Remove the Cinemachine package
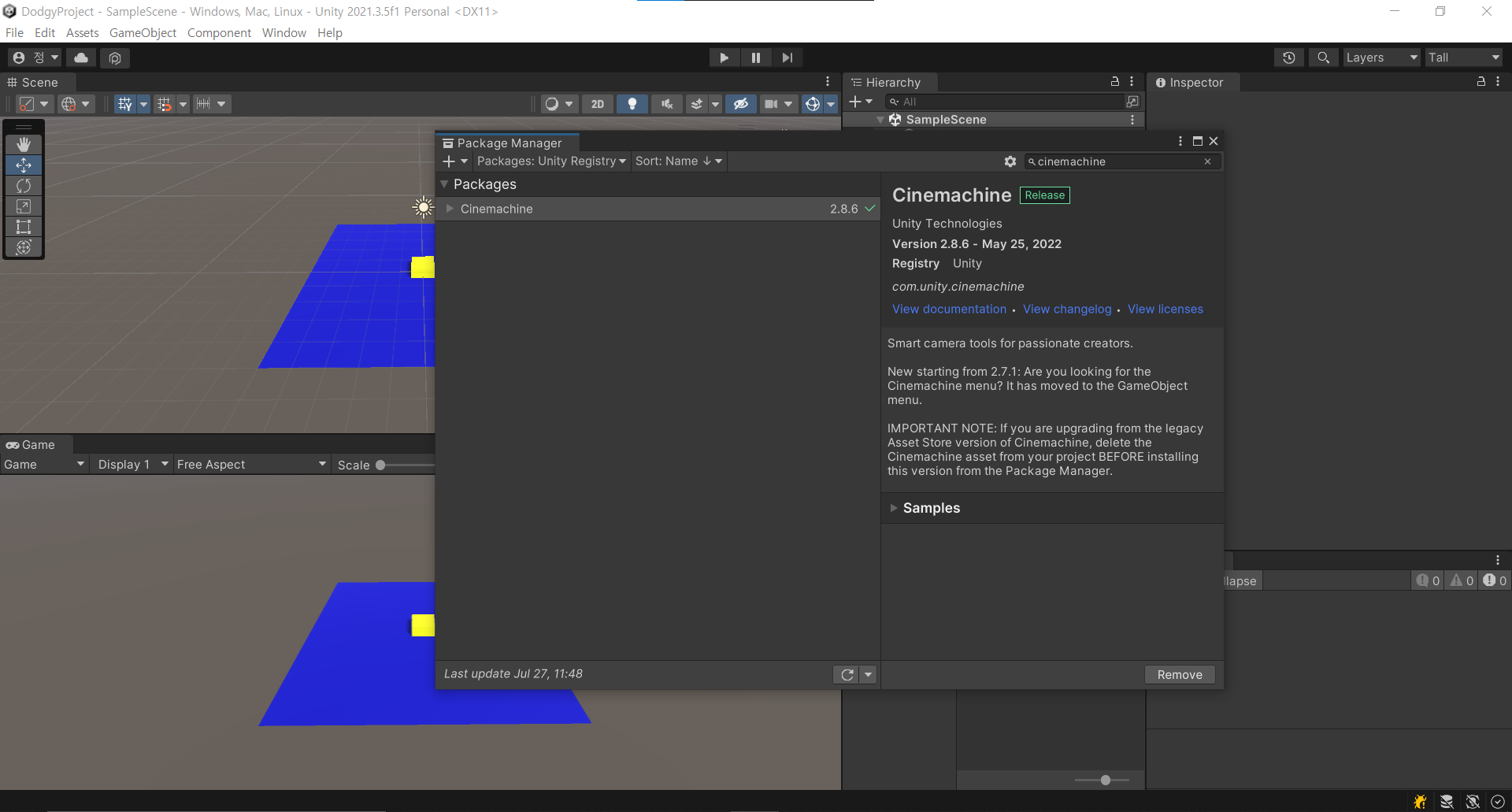1512x812 pixels. point(1180,675)
